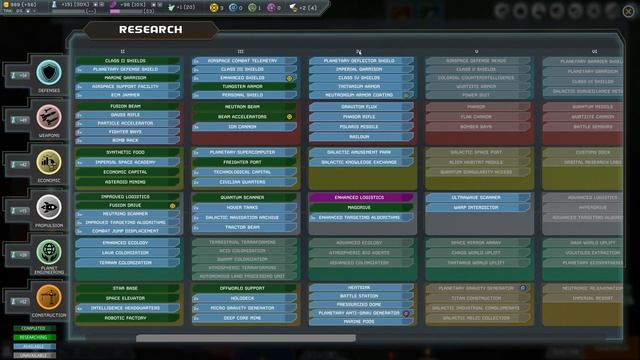This screenshot has width=640, height=360.
Task: Click the horizontal scrollbar thumb
Action: (246, 338)
